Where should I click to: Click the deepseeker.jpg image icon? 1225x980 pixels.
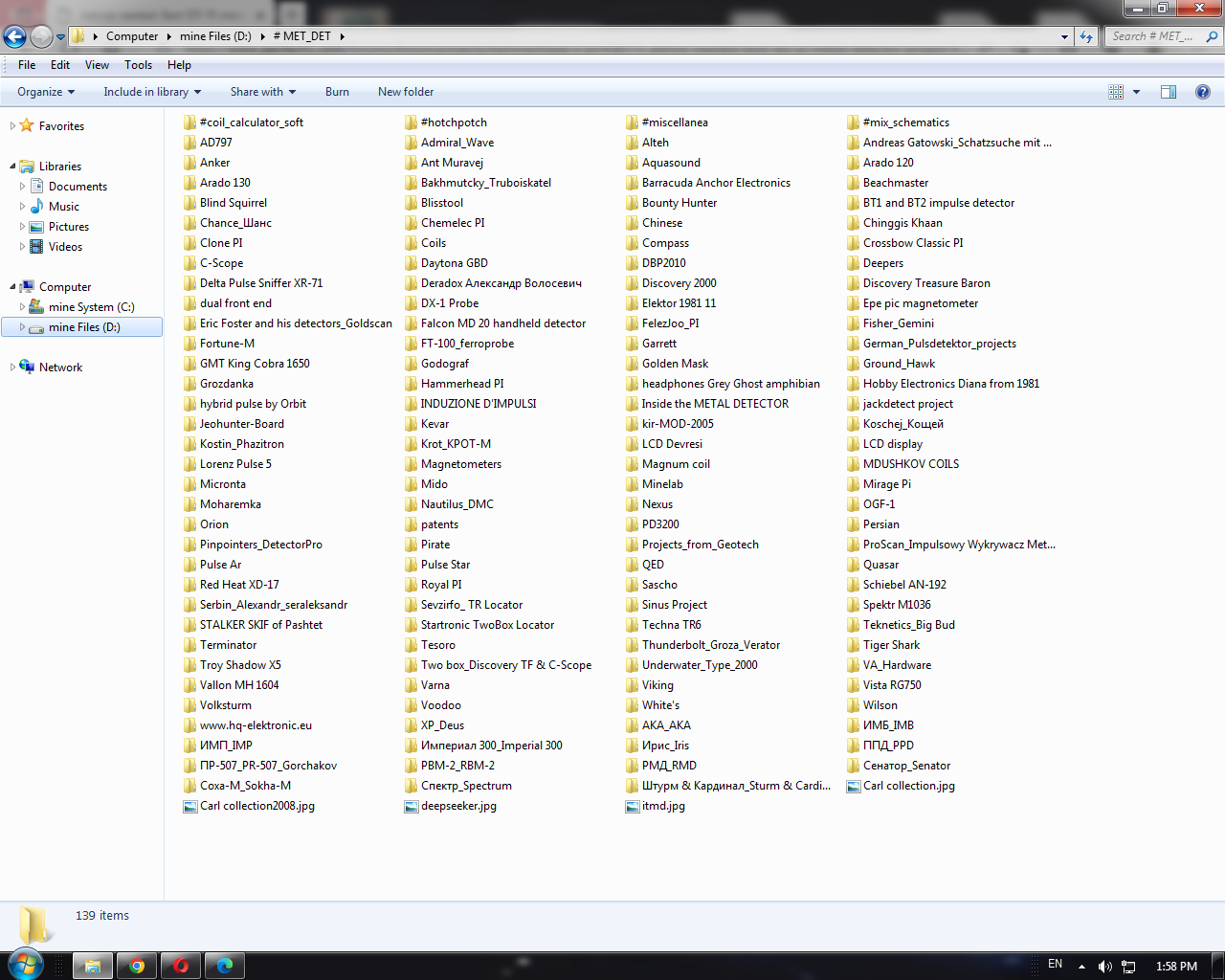(x=412, y=806)
